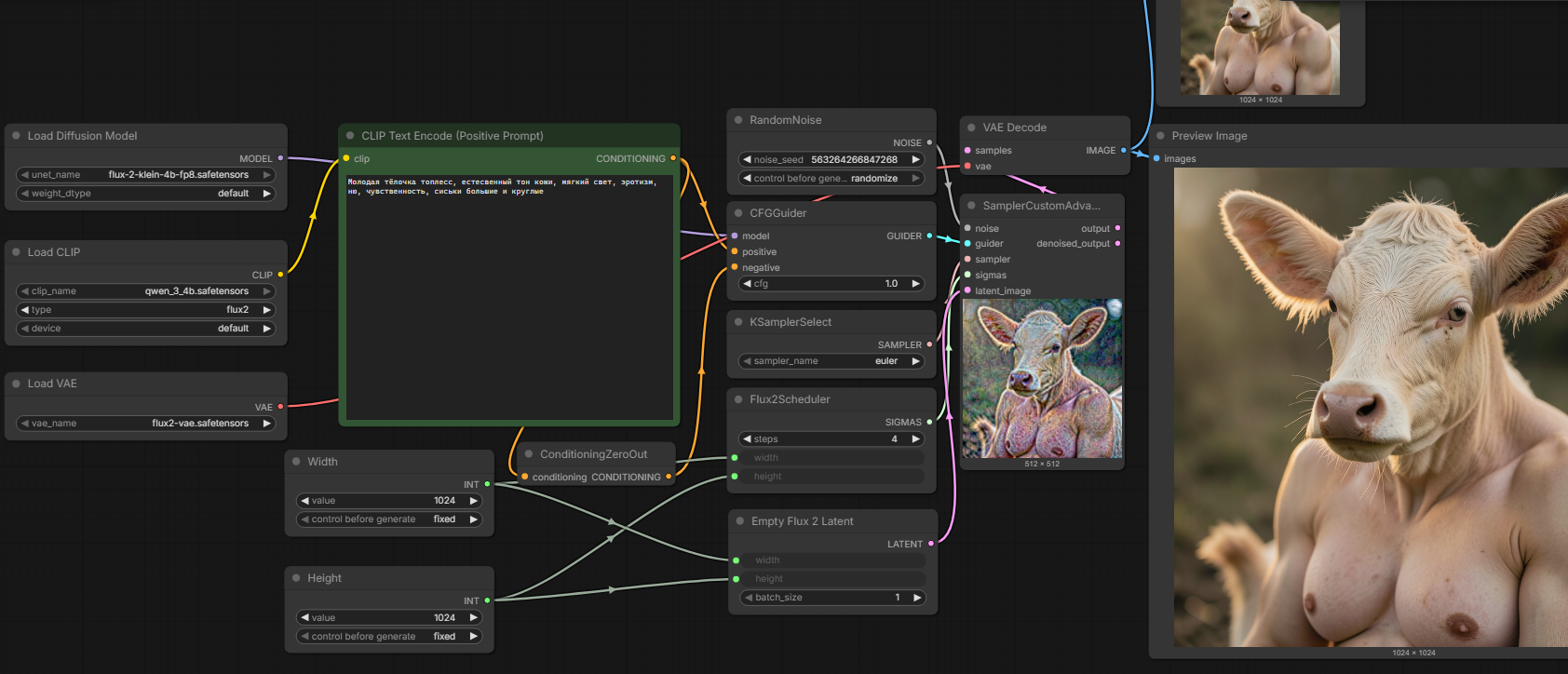Screen dimensions: 1568x674
Task: Increase the steps value in Flux2Scheduler
Action: (915, 438)
